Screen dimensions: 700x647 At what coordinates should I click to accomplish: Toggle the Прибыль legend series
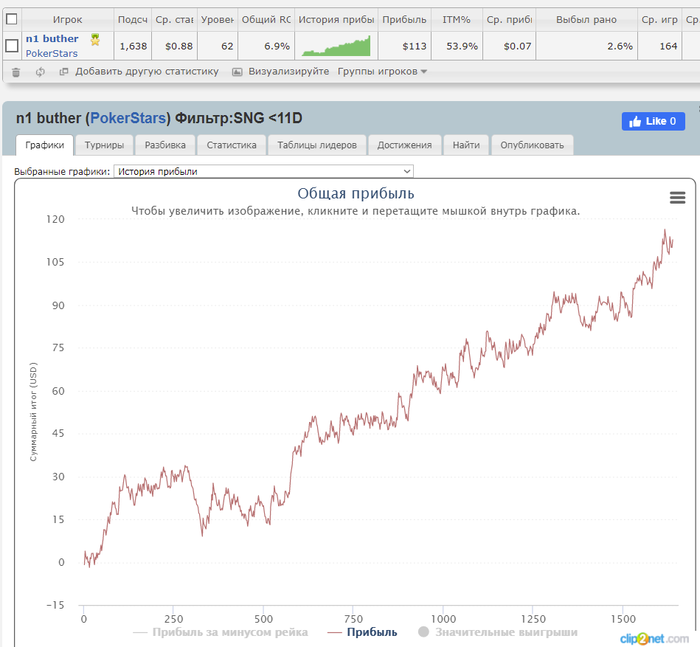click(x=362, y=632)
